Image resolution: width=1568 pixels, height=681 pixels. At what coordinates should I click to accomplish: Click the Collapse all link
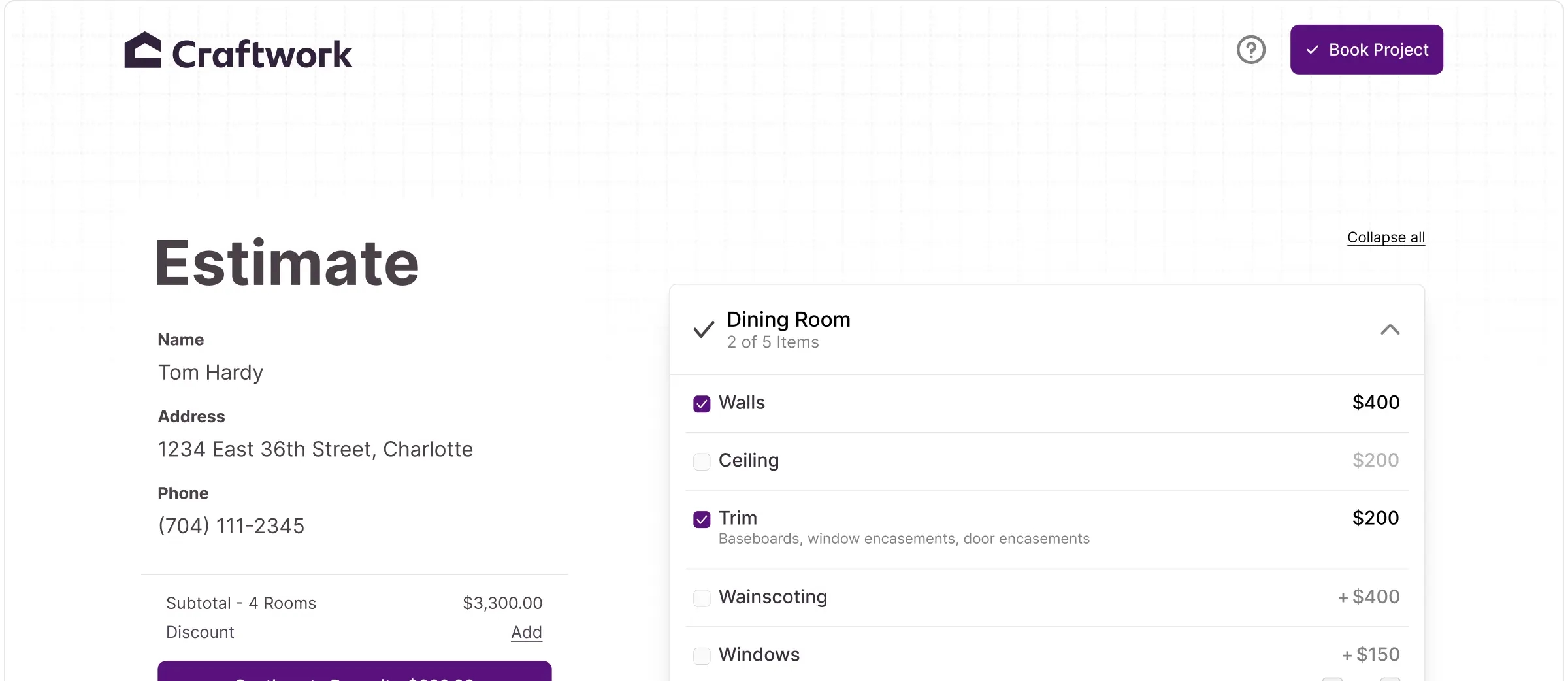pyautogui.click(x=1386, y=237)
